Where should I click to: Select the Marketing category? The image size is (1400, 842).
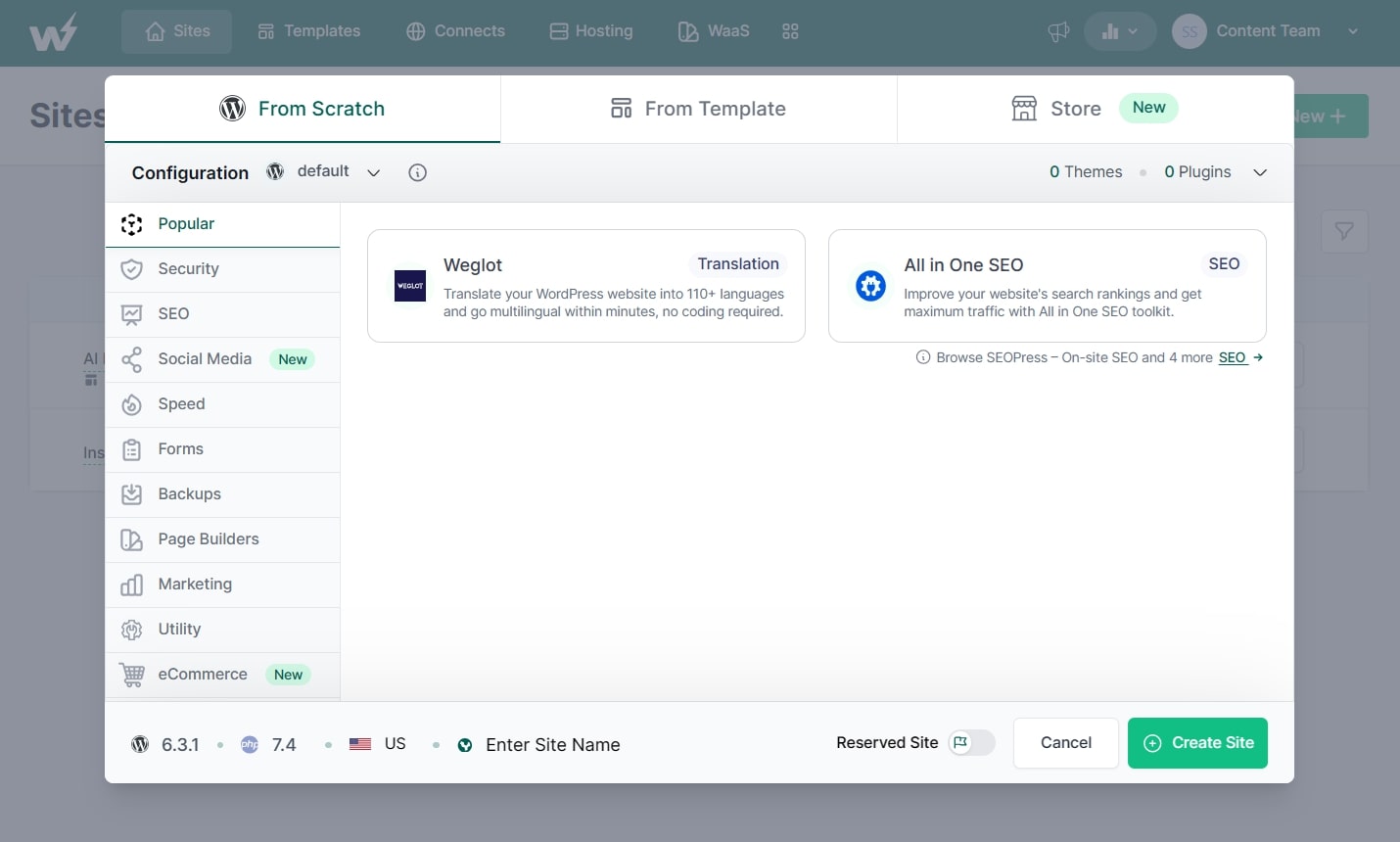[x=222, y=585]
